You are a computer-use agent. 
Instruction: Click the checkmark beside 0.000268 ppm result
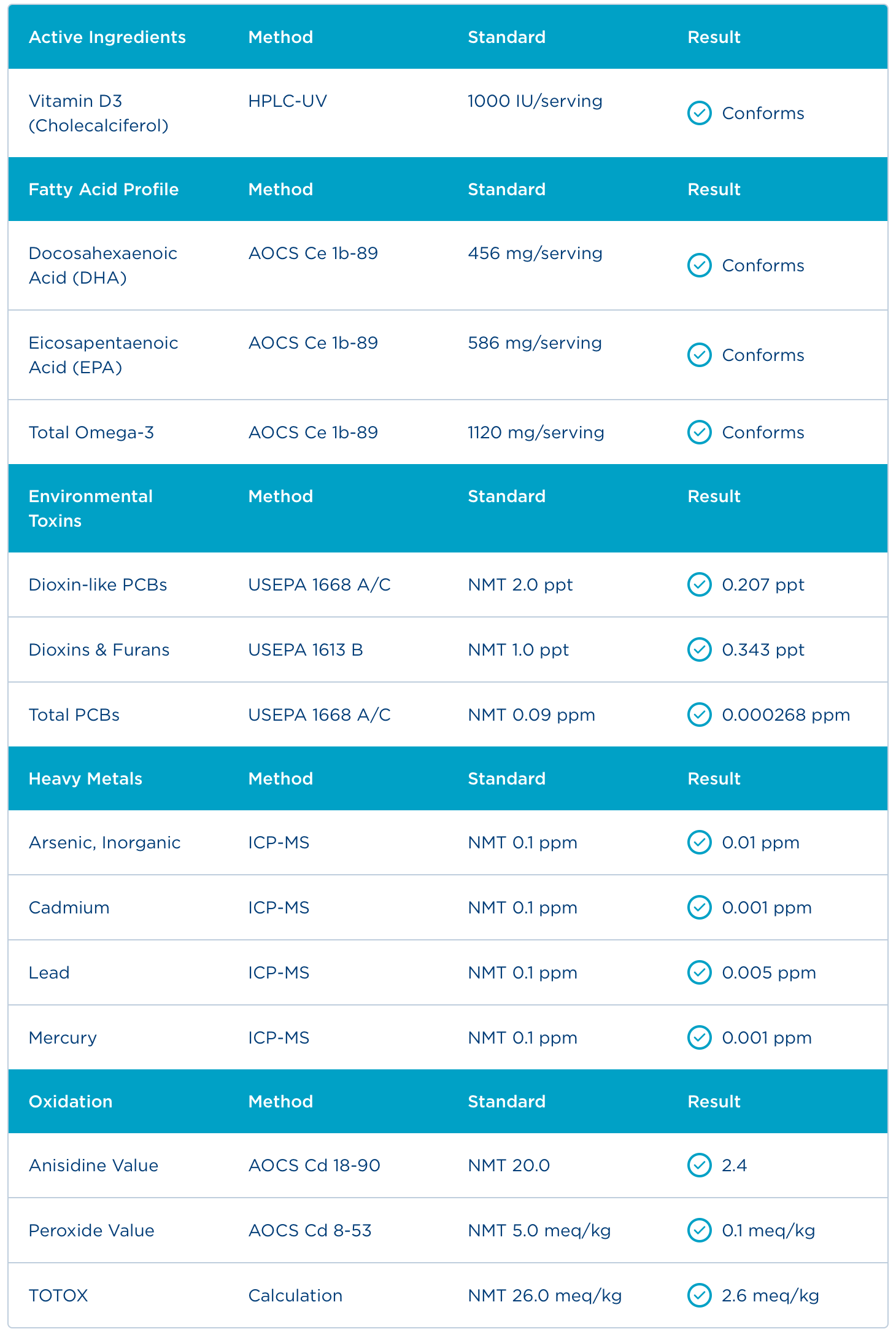(699, 715)
